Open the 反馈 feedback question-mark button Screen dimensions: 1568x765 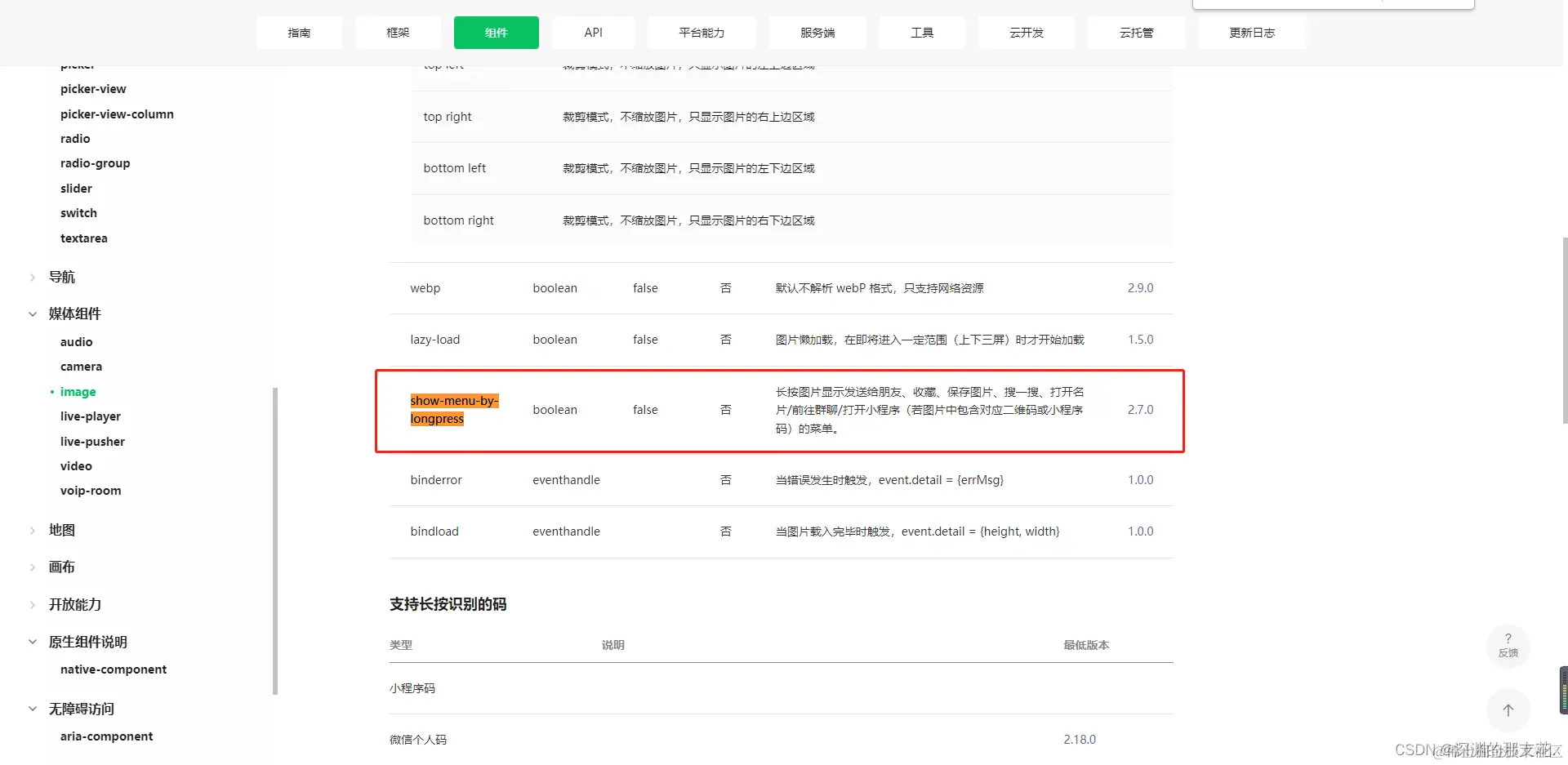(x=1508, y=646)
